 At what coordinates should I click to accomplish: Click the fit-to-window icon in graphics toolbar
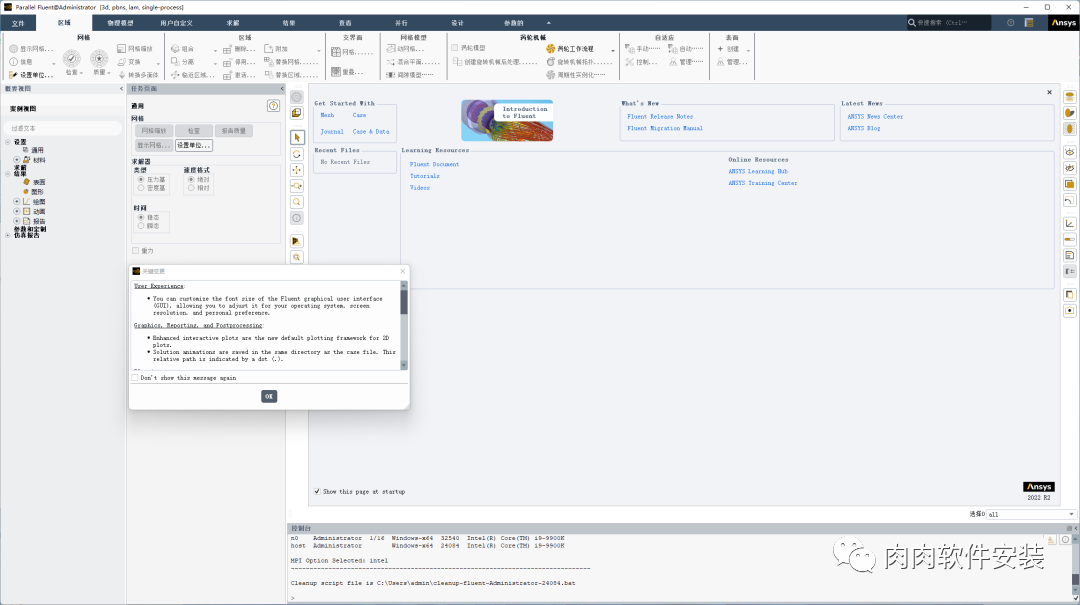297,257
